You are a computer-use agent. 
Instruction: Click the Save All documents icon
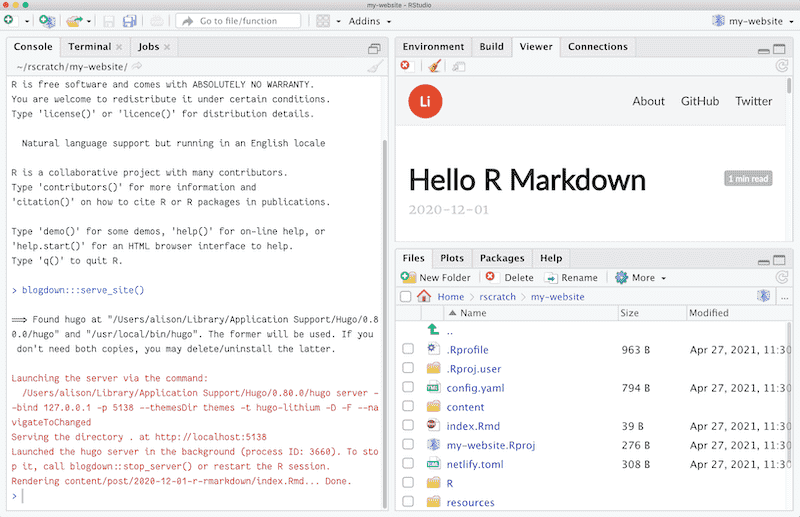(x=130, y=21)
